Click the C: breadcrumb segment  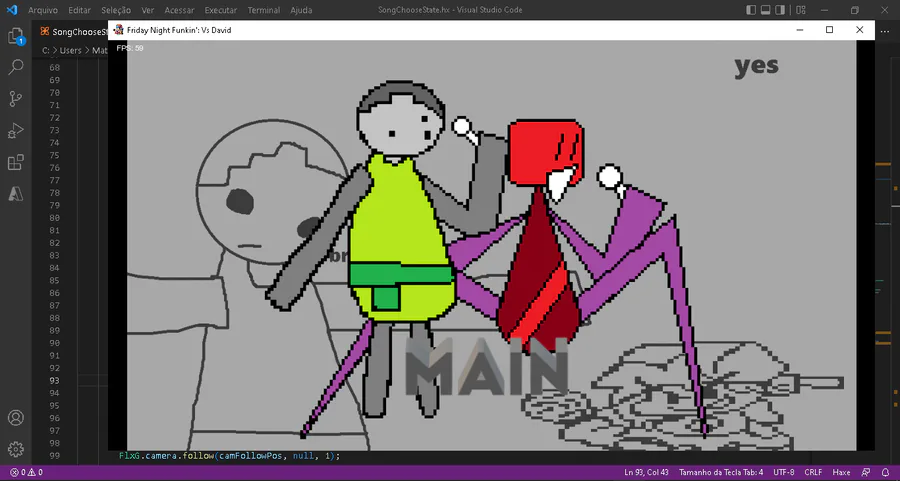[46, 51]
